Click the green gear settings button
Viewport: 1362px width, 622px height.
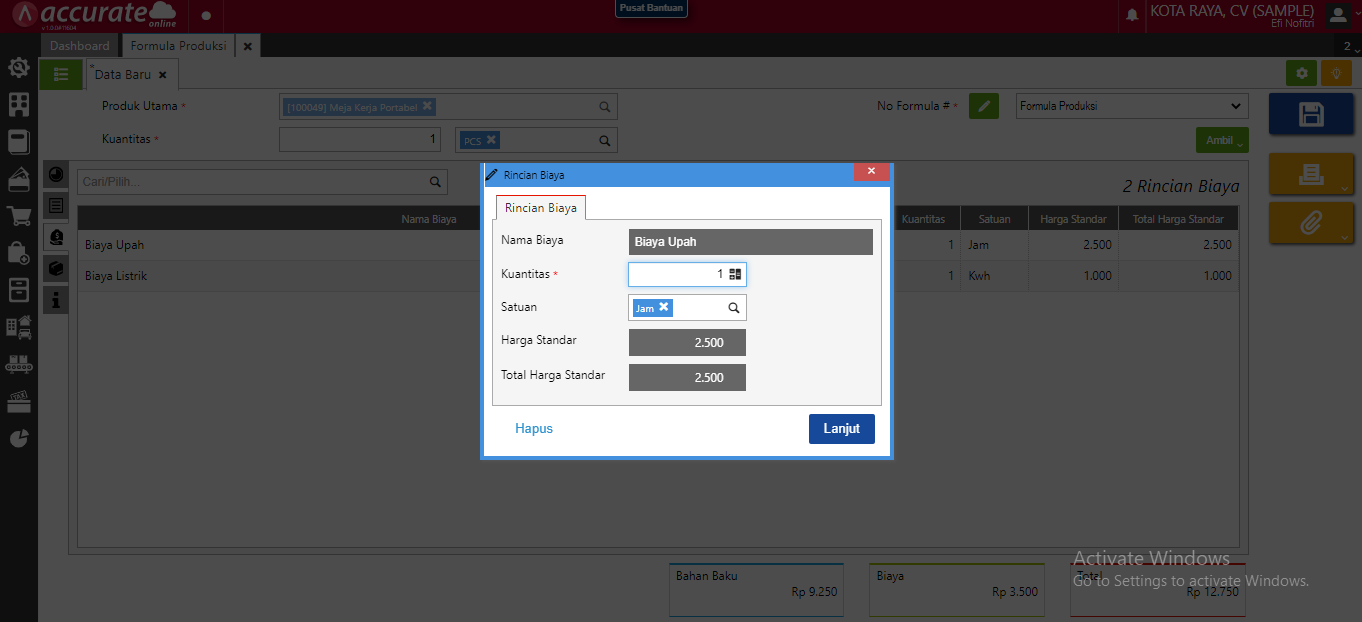(1301, 73)
